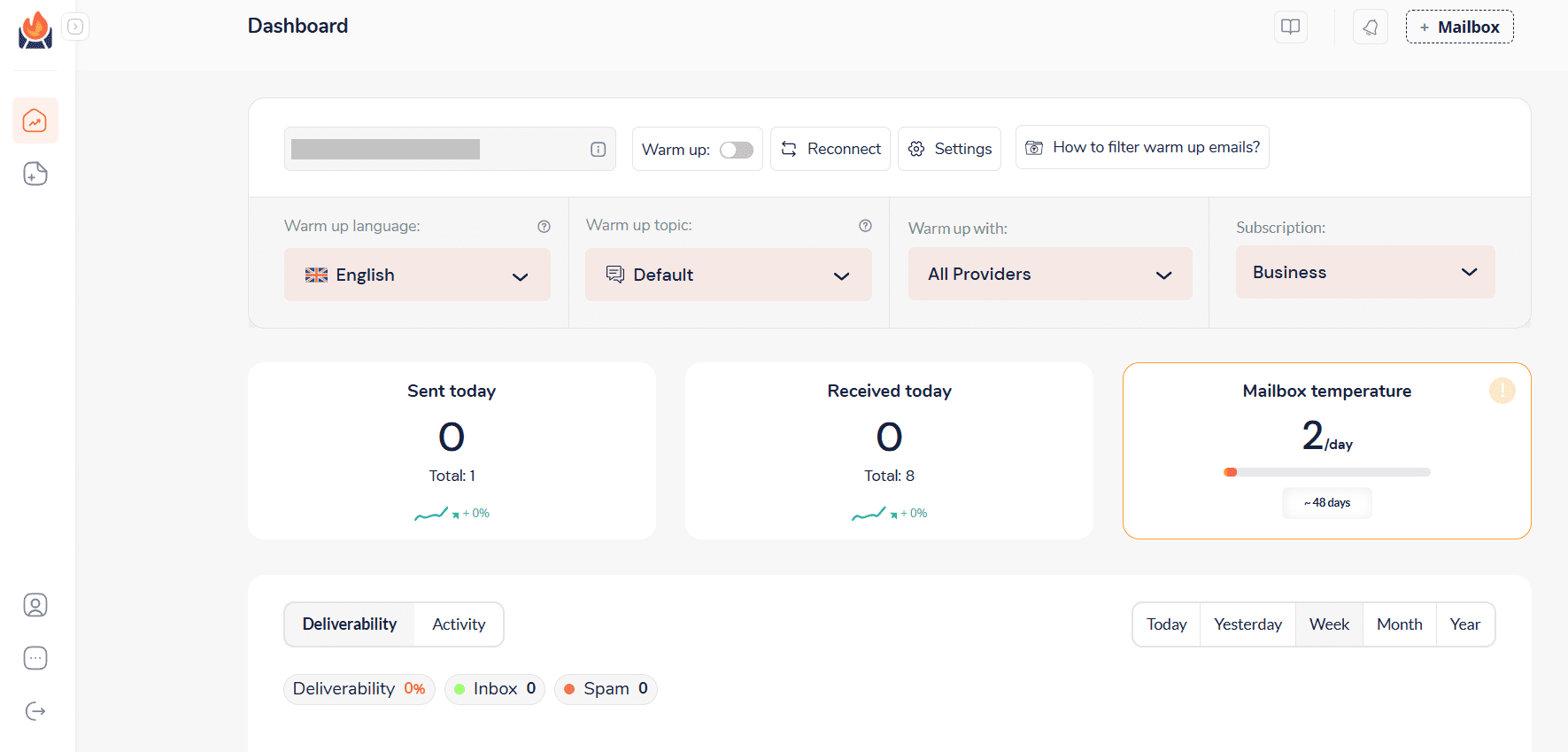Screen dimensions: 1568x752
Task: Select the Year time range
Action: point(1465,624)
